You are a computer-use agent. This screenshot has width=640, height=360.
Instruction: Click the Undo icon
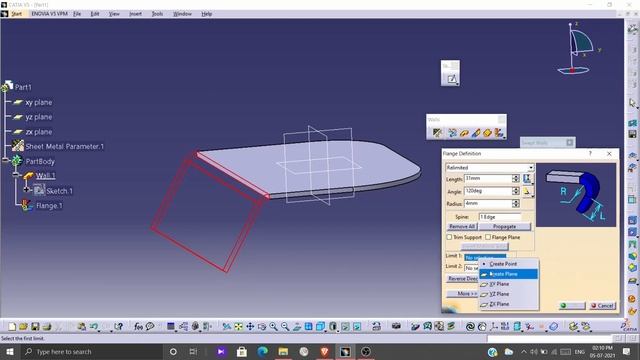pos(94,327)
